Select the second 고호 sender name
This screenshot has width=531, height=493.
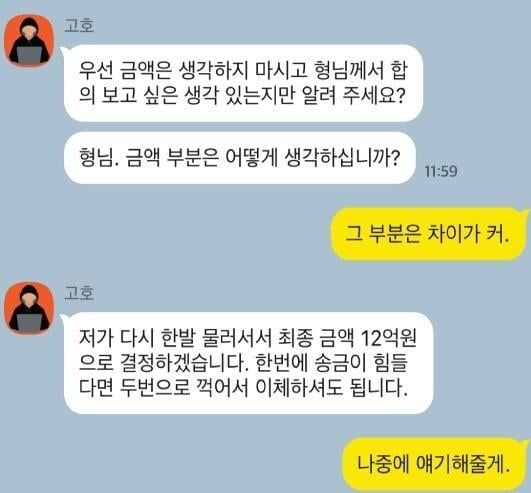(x=79, y=293)
